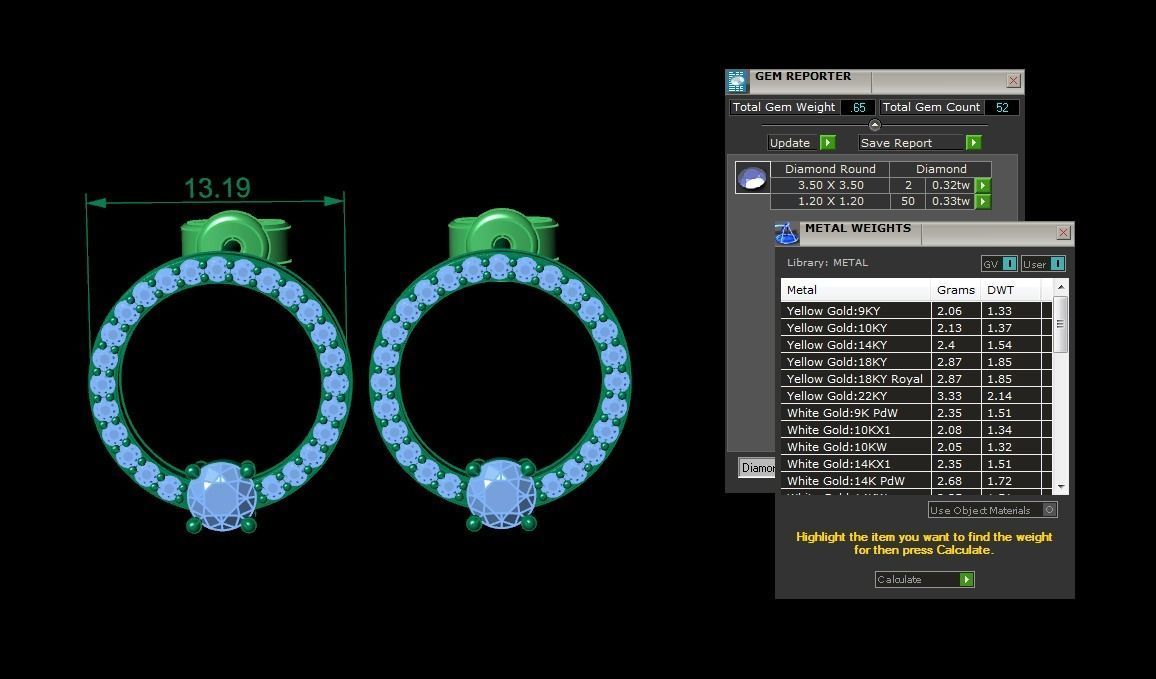Select the Yellow Gold:18KY Royal row

click(916, 379)
